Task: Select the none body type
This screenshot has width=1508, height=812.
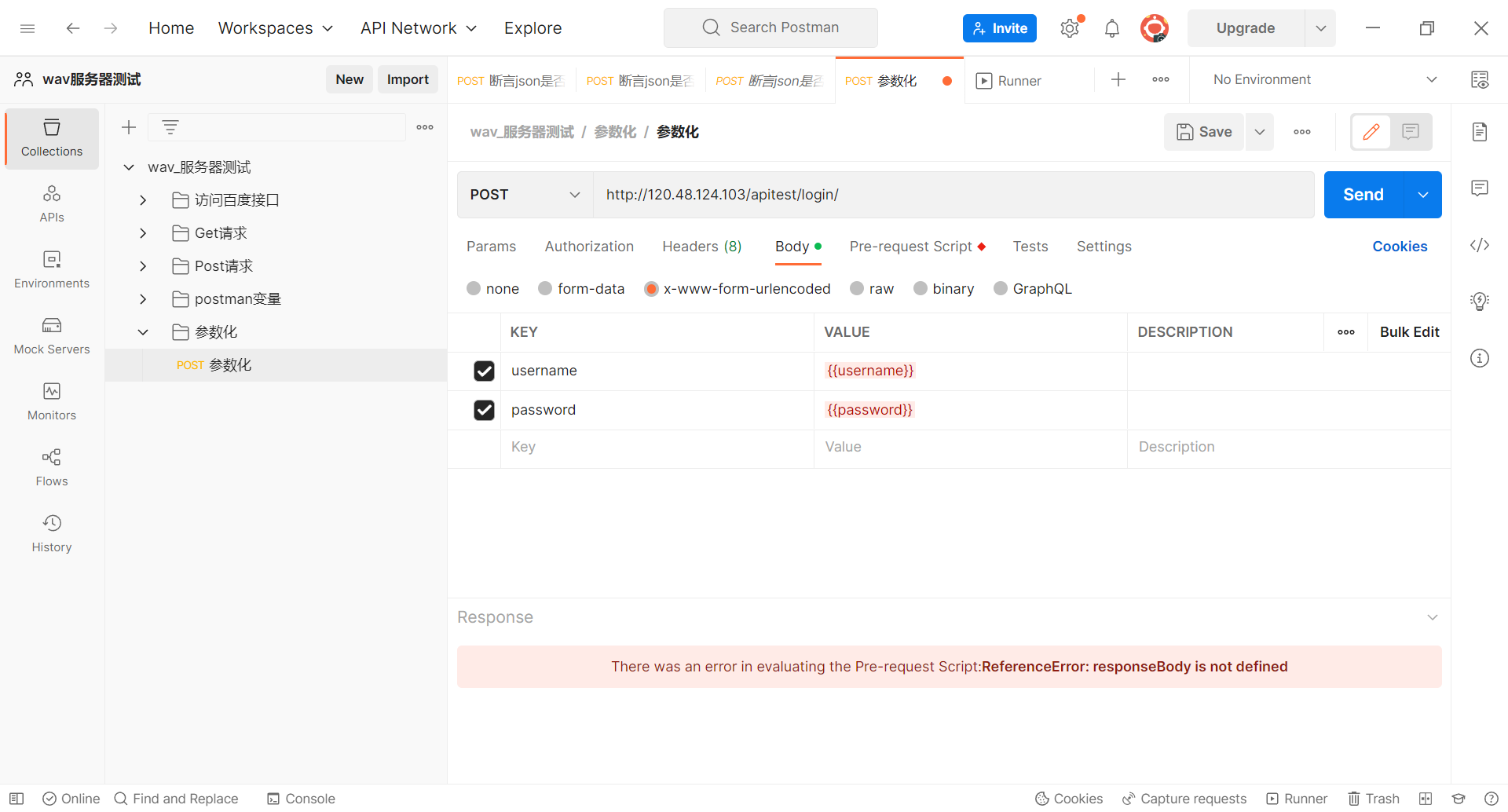Action: coord(474,288)
